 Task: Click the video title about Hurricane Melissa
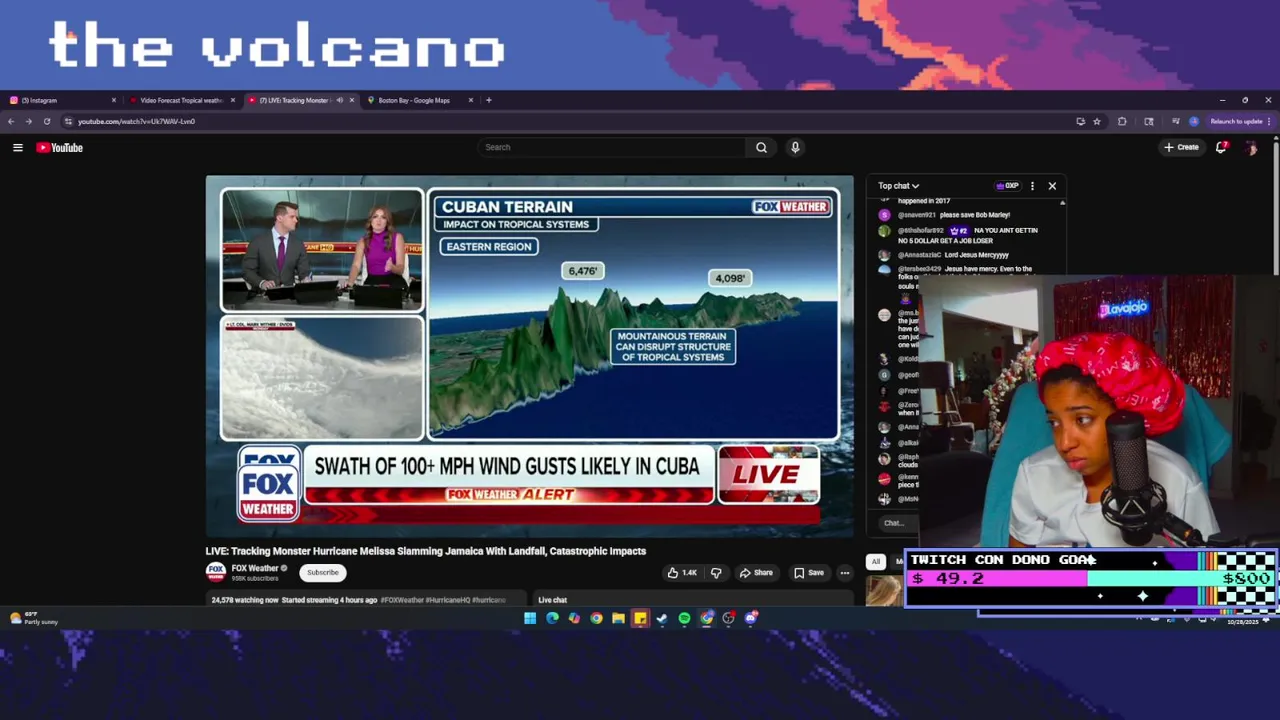(x=426, y=551)
